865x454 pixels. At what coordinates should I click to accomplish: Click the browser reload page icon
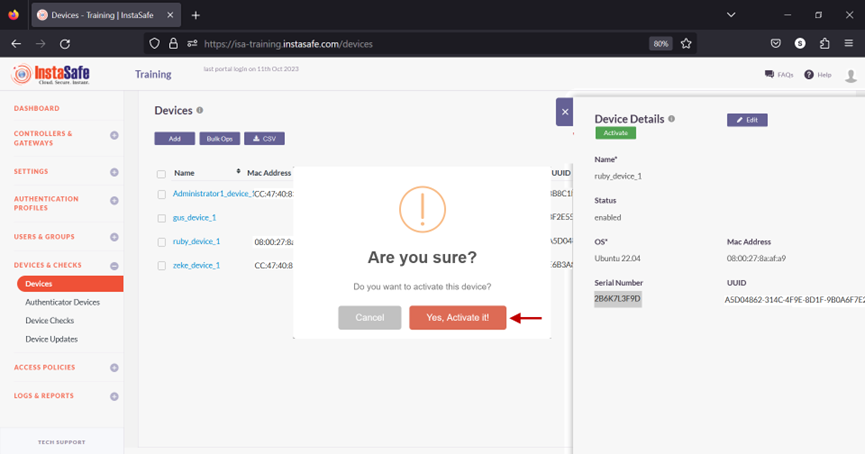pos(65,44)
